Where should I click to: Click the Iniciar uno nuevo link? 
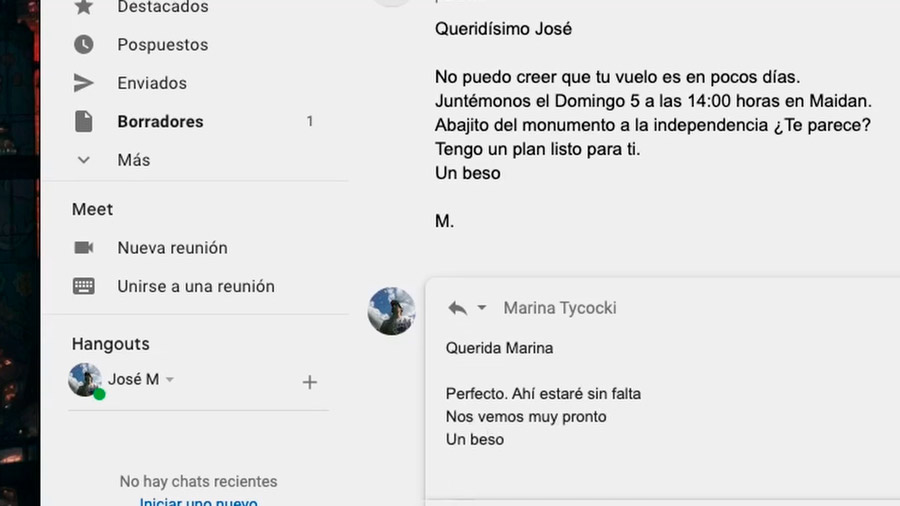(199, 501)
